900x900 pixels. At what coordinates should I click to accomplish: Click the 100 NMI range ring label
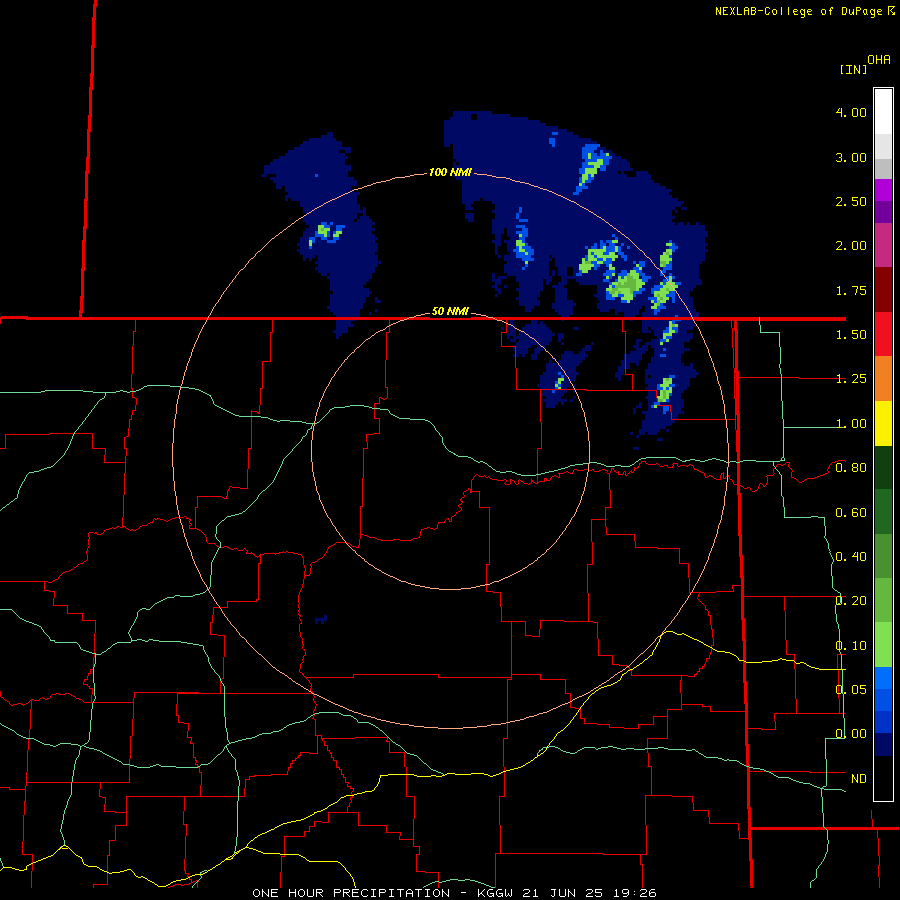point(450,172)
